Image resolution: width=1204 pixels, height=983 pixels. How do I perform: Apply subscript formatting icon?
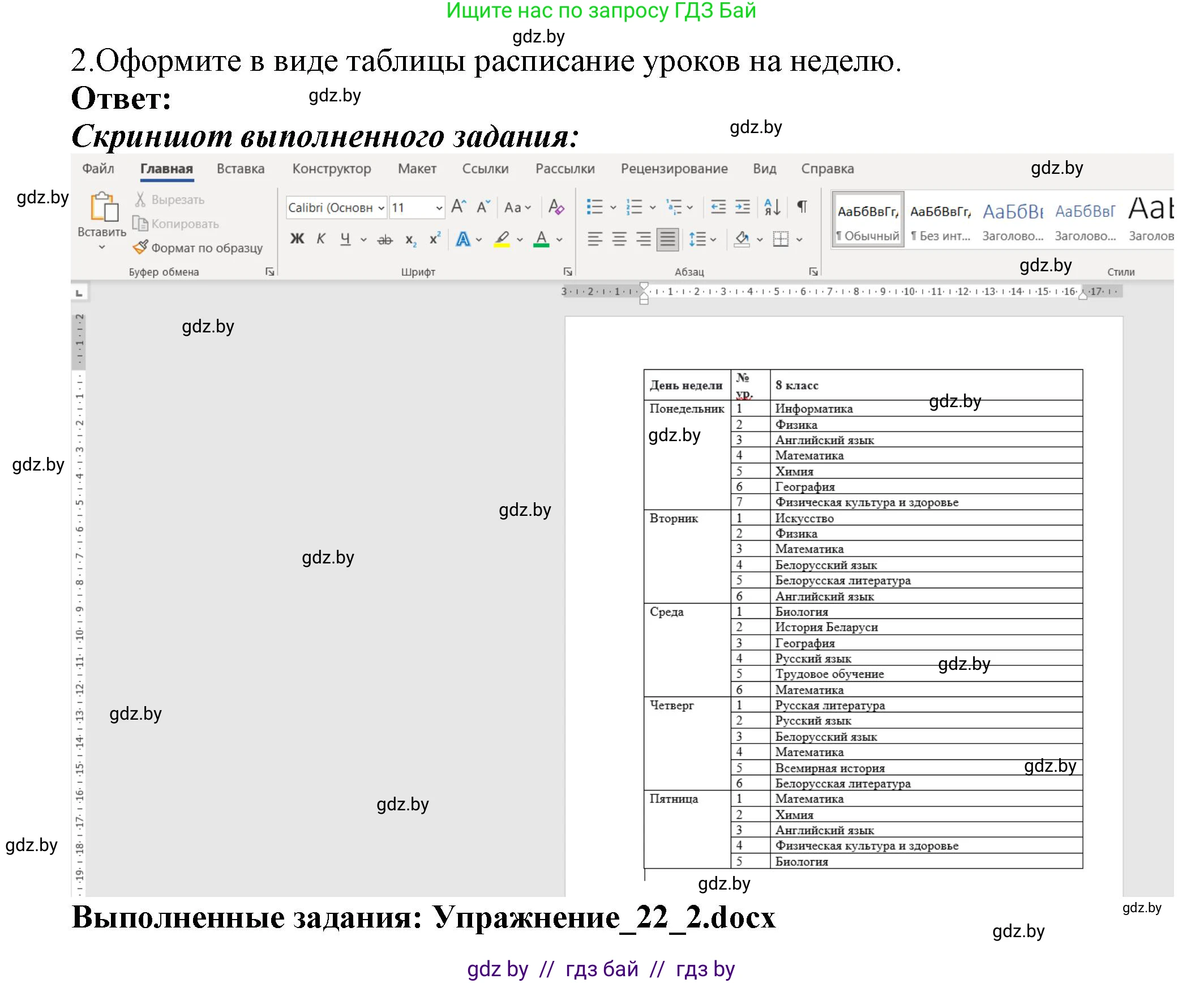(410, 239)
